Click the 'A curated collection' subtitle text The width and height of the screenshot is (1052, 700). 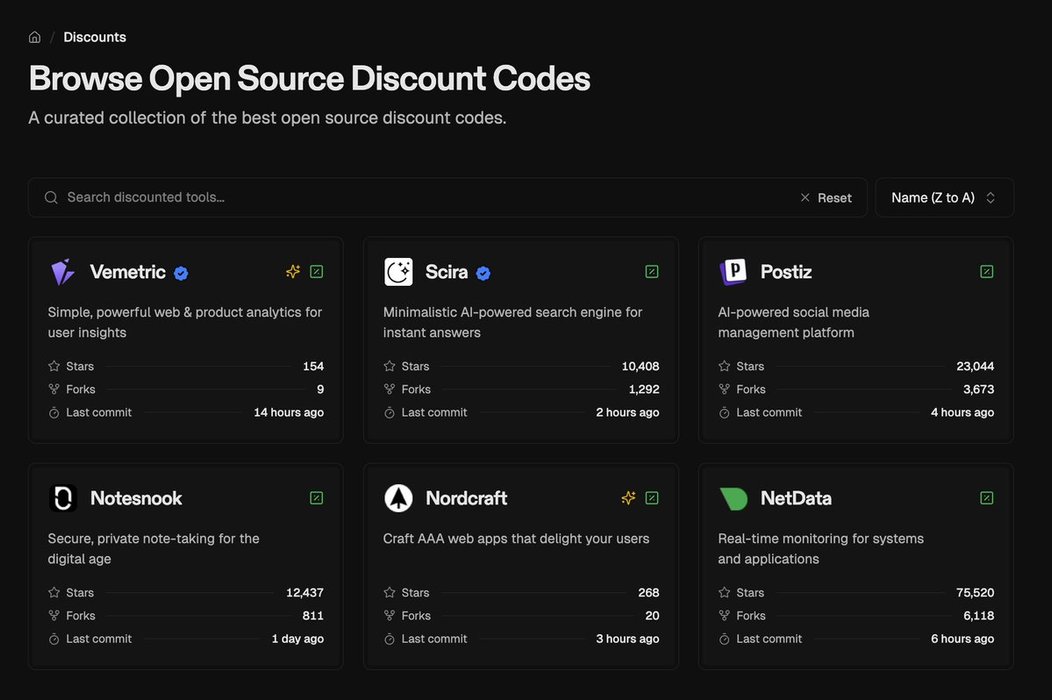pyautogui.click(x=267, y=117)
